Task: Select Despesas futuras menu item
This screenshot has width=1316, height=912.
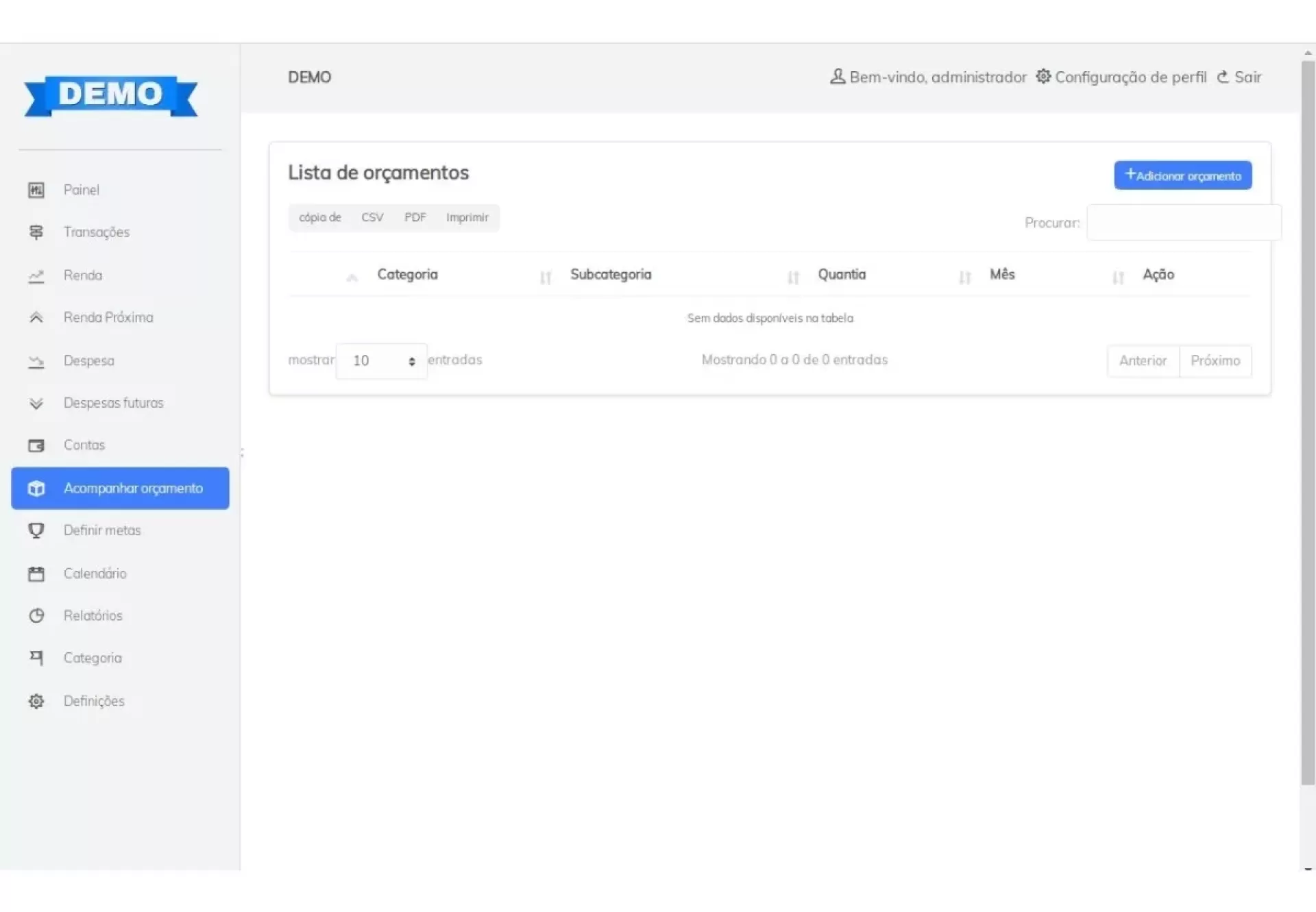Action: point(113,403)
